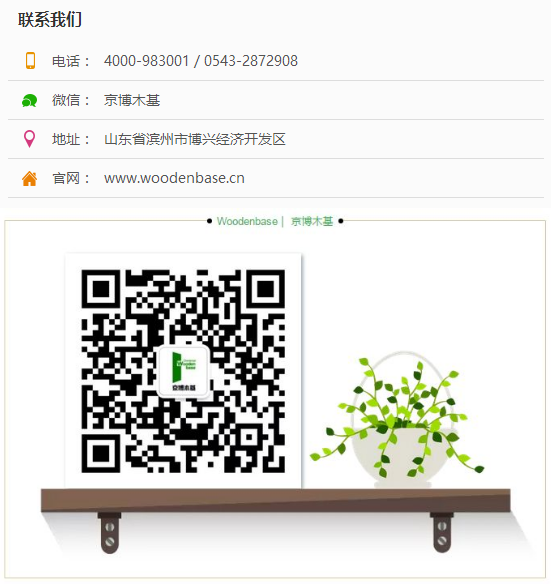
Task: Click the QR code image
Action: 183,371
